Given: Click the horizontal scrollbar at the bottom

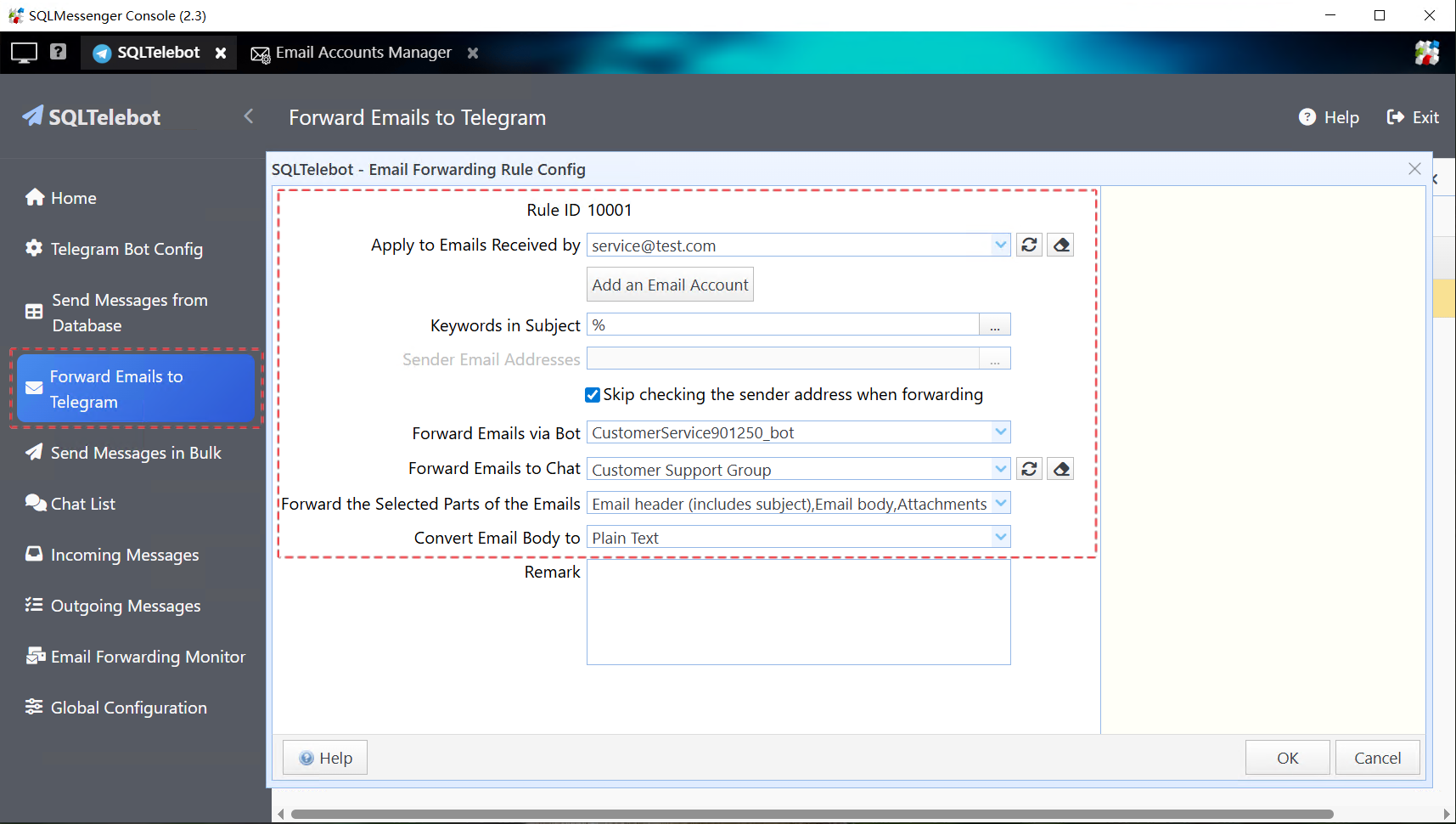Looking at the screenshot, I should coord(811,814).
